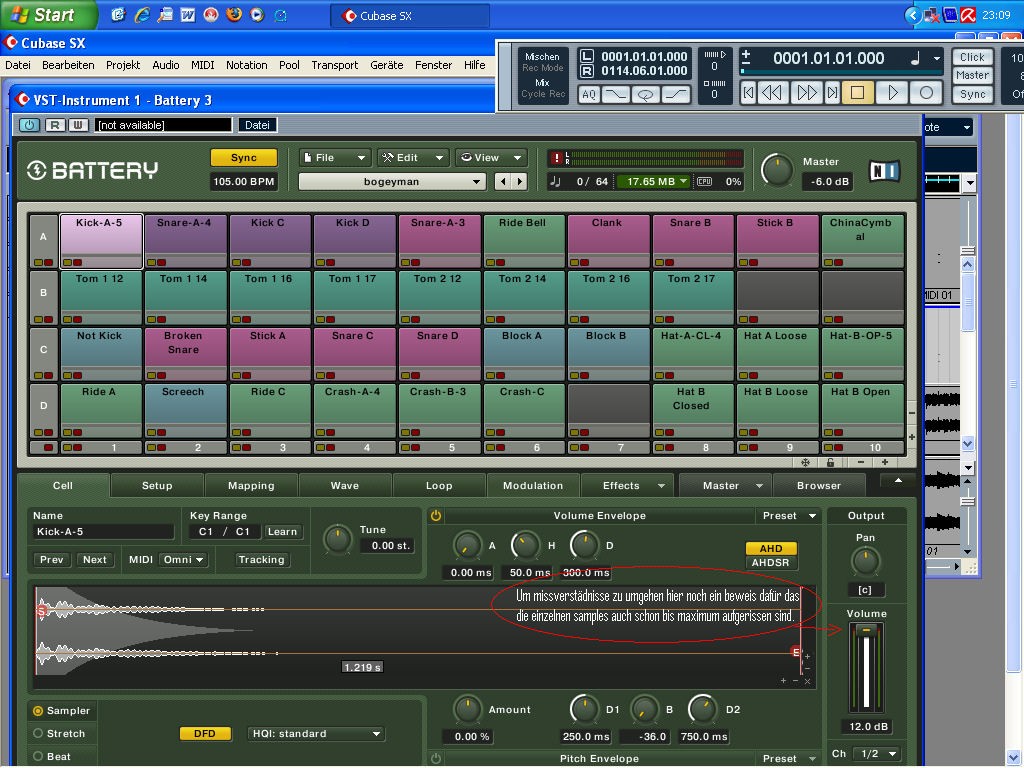Screen dimensions: 1024x768
Task: Toggle the Volume Envelope power switch
Action: pos(436,516)
